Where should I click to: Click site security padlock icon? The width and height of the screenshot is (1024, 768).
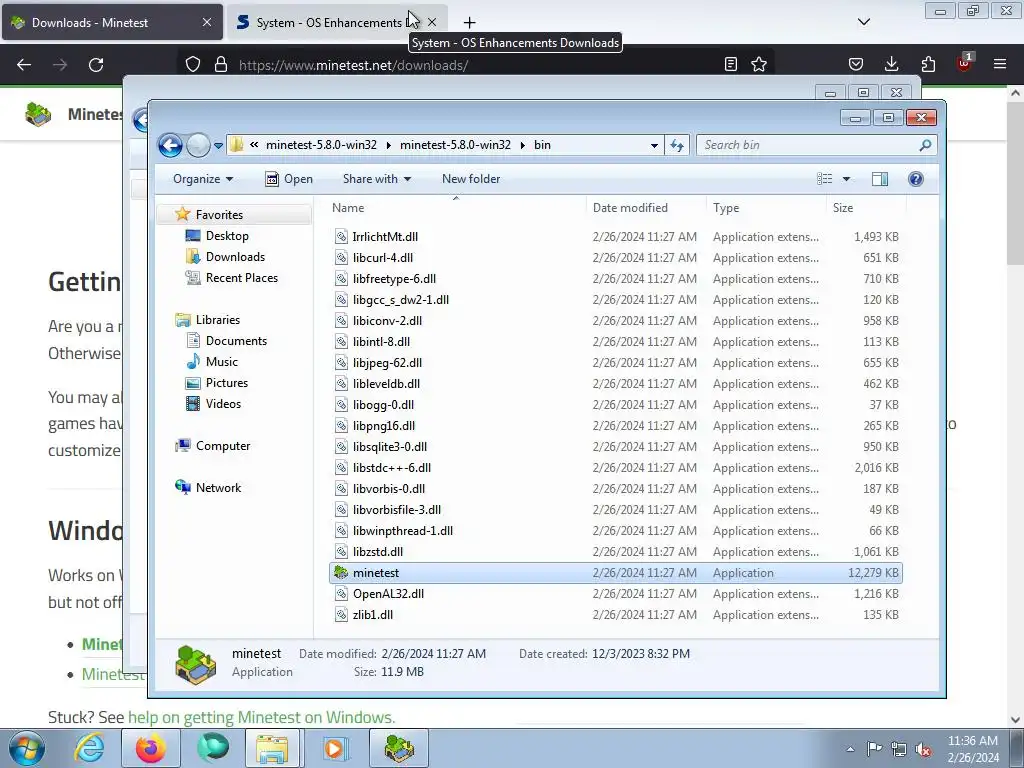(x=221, y=65)
